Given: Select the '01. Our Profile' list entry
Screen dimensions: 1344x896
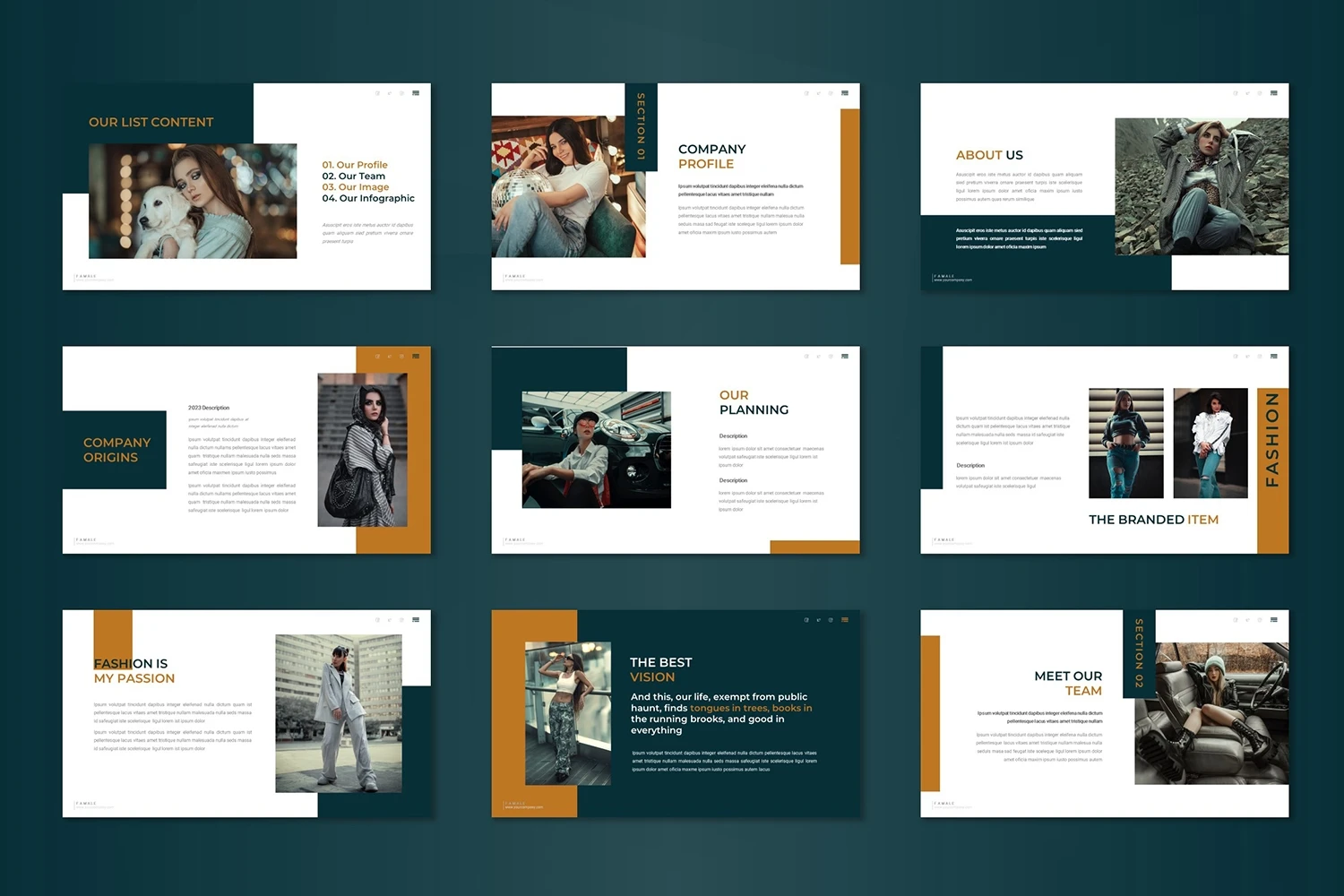Looking at the screenshot, I should 355,165.
